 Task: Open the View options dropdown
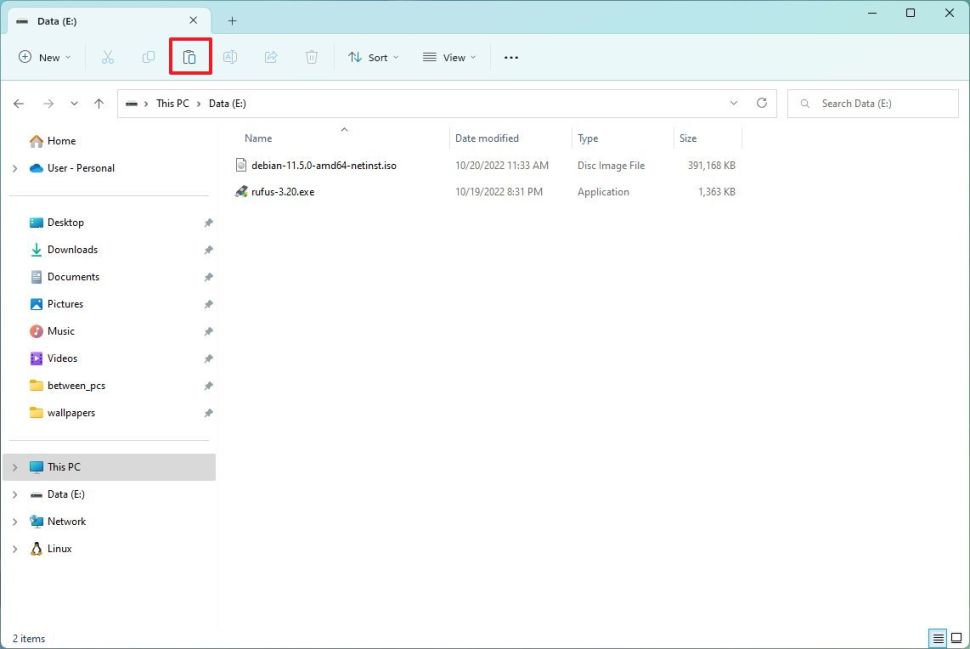(x=449, y=57)
